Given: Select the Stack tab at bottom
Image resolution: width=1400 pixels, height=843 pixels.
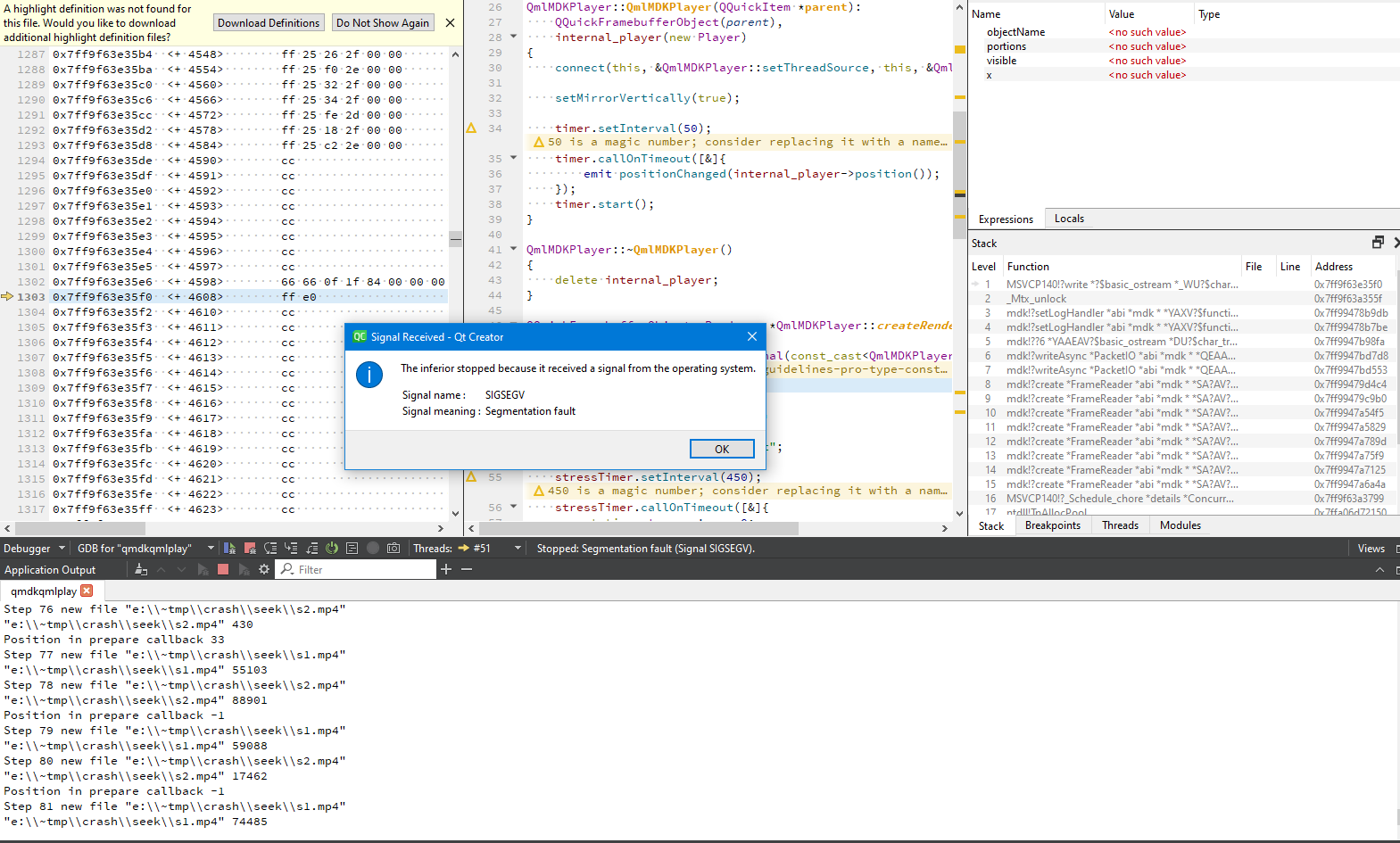Looking at the screenshot, I should [991, 525].
